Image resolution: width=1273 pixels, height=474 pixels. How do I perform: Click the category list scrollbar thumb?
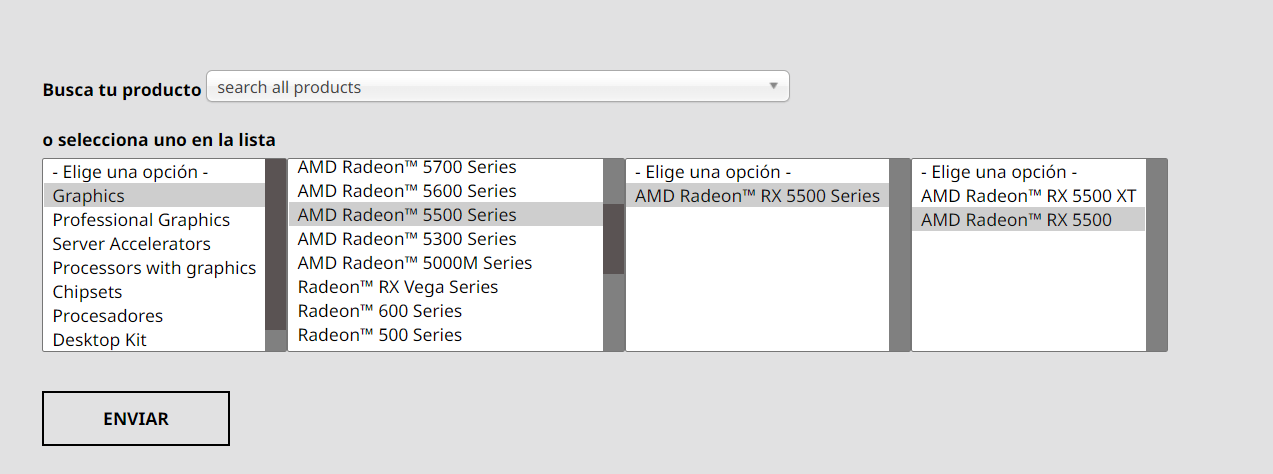(x=275, y=244)
